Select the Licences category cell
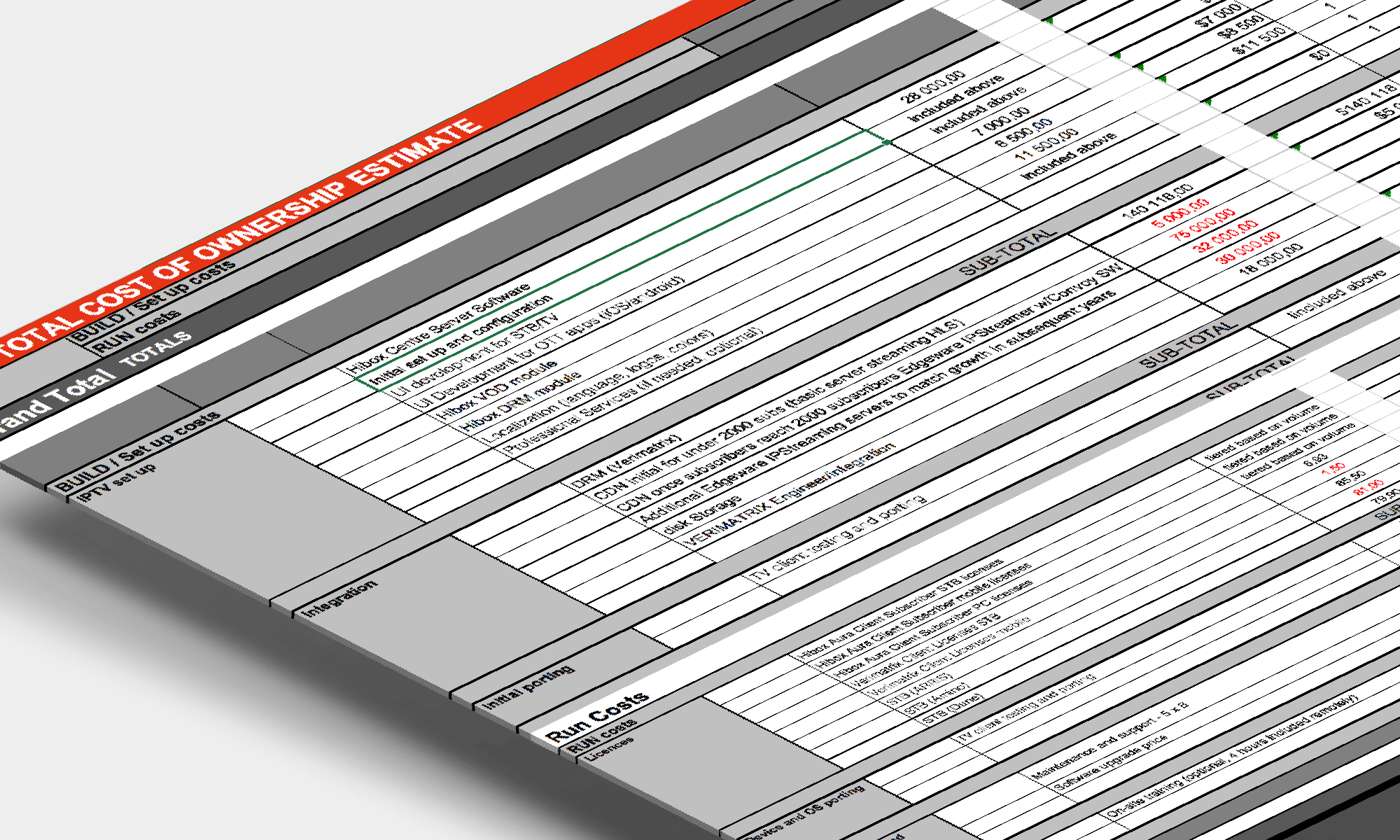Image resolution: width=1400 pixels, height=840 pixels. click(609, 748)
